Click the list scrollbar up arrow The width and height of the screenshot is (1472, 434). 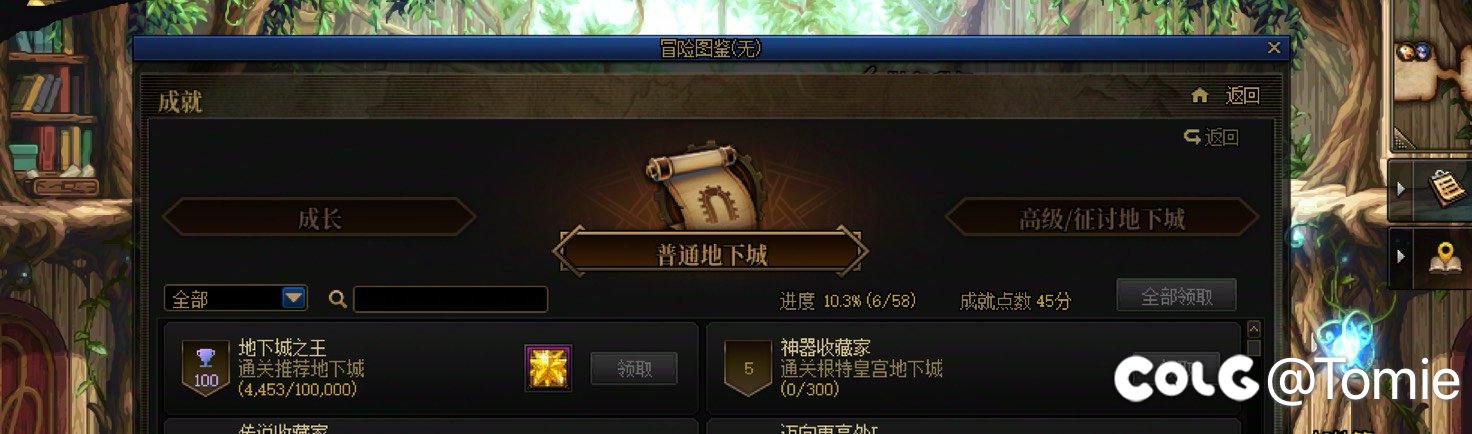[x=1254, y=328]
